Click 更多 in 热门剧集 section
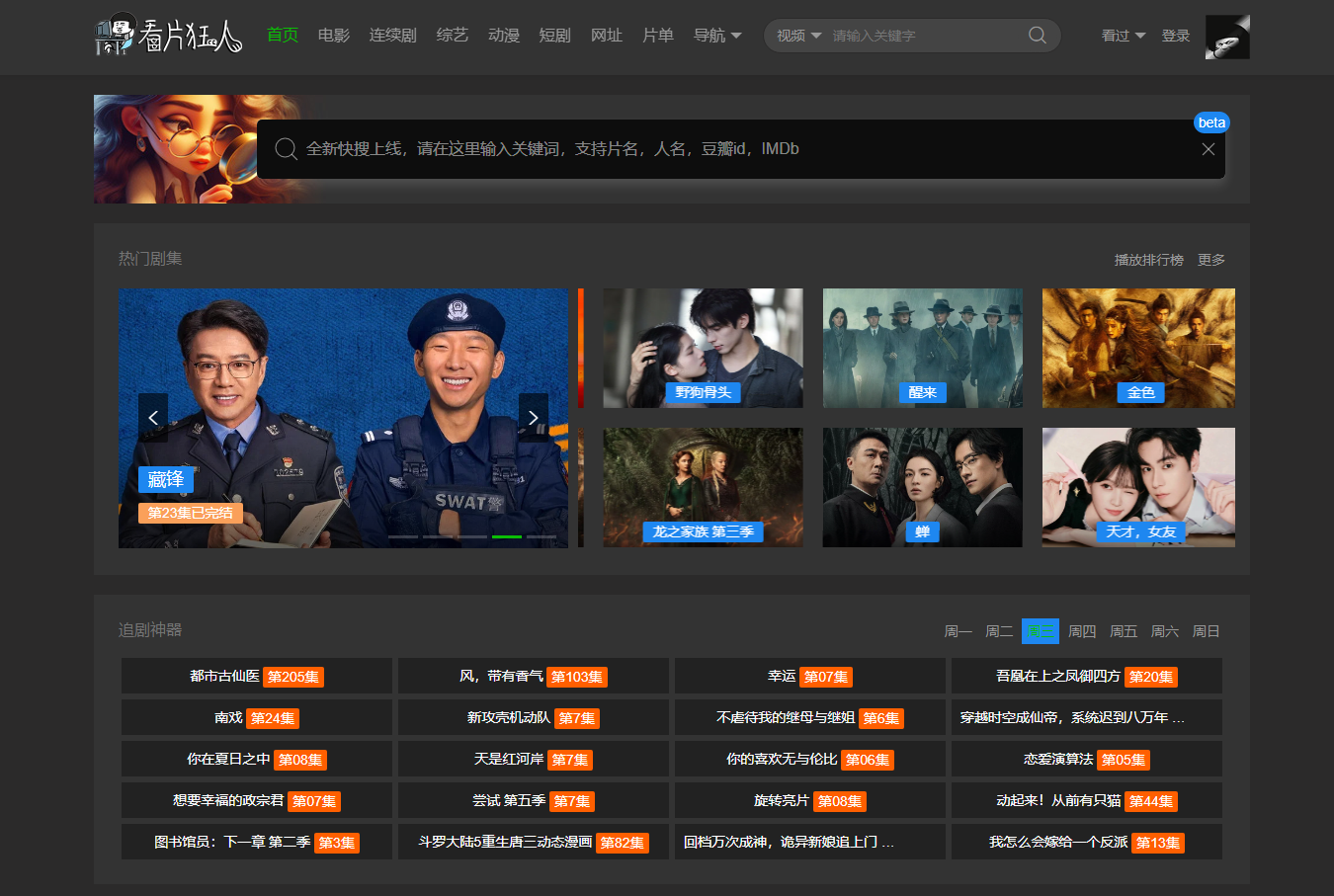The height and width of the screenshot is (896, 1334). (1211, 260)
